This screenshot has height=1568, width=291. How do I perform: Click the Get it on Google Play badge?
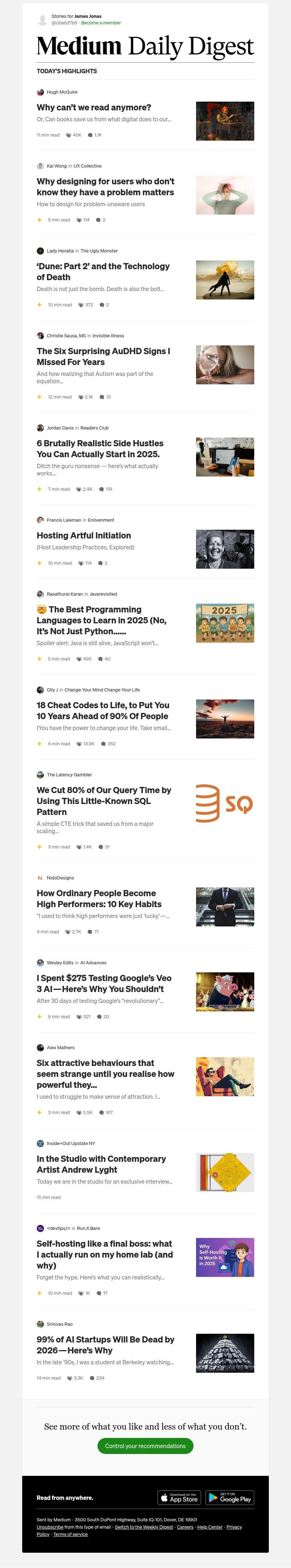coord(230,1497)
